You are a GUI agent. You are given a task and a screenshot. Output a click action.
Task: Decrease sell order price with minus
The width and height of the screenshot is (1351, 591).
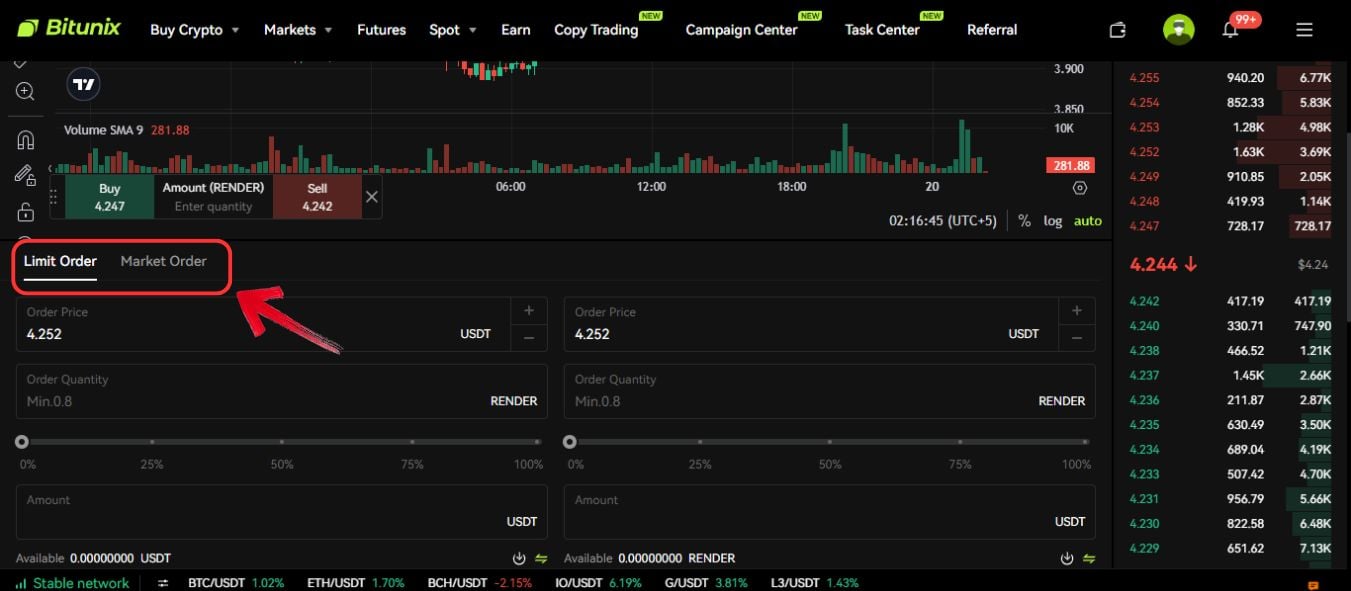click(1077, 338)
